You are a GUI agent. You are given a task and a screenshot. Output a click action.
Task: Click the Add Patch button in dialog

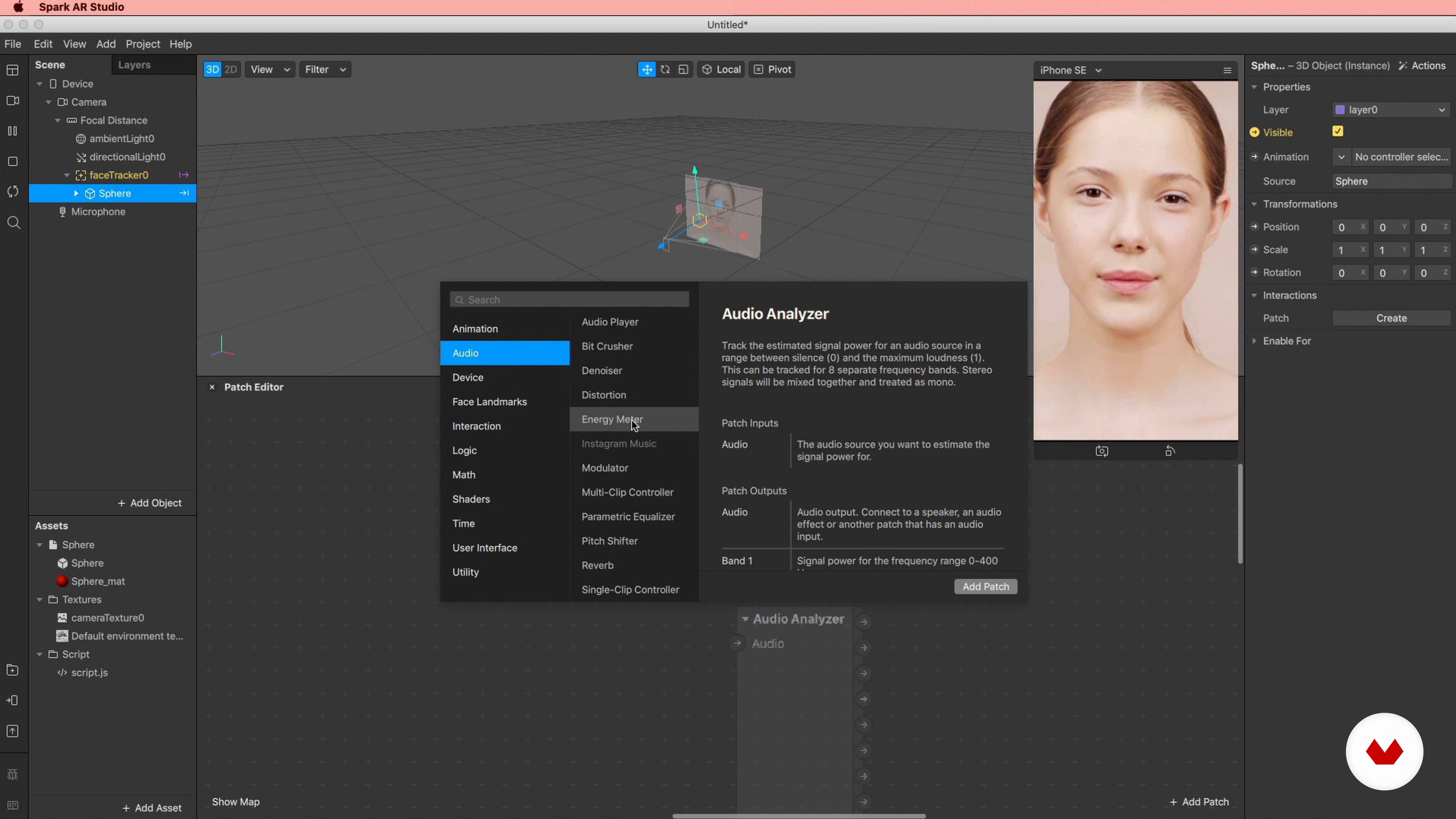985,587
